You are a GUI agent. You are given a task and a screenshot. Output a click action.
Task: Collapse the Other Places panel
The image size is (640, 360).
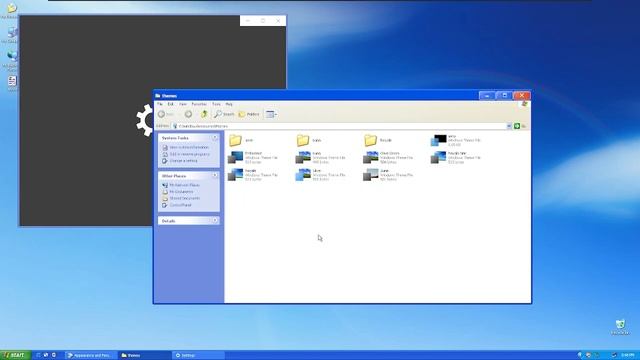pyautogui.click(x=215, y=176)
